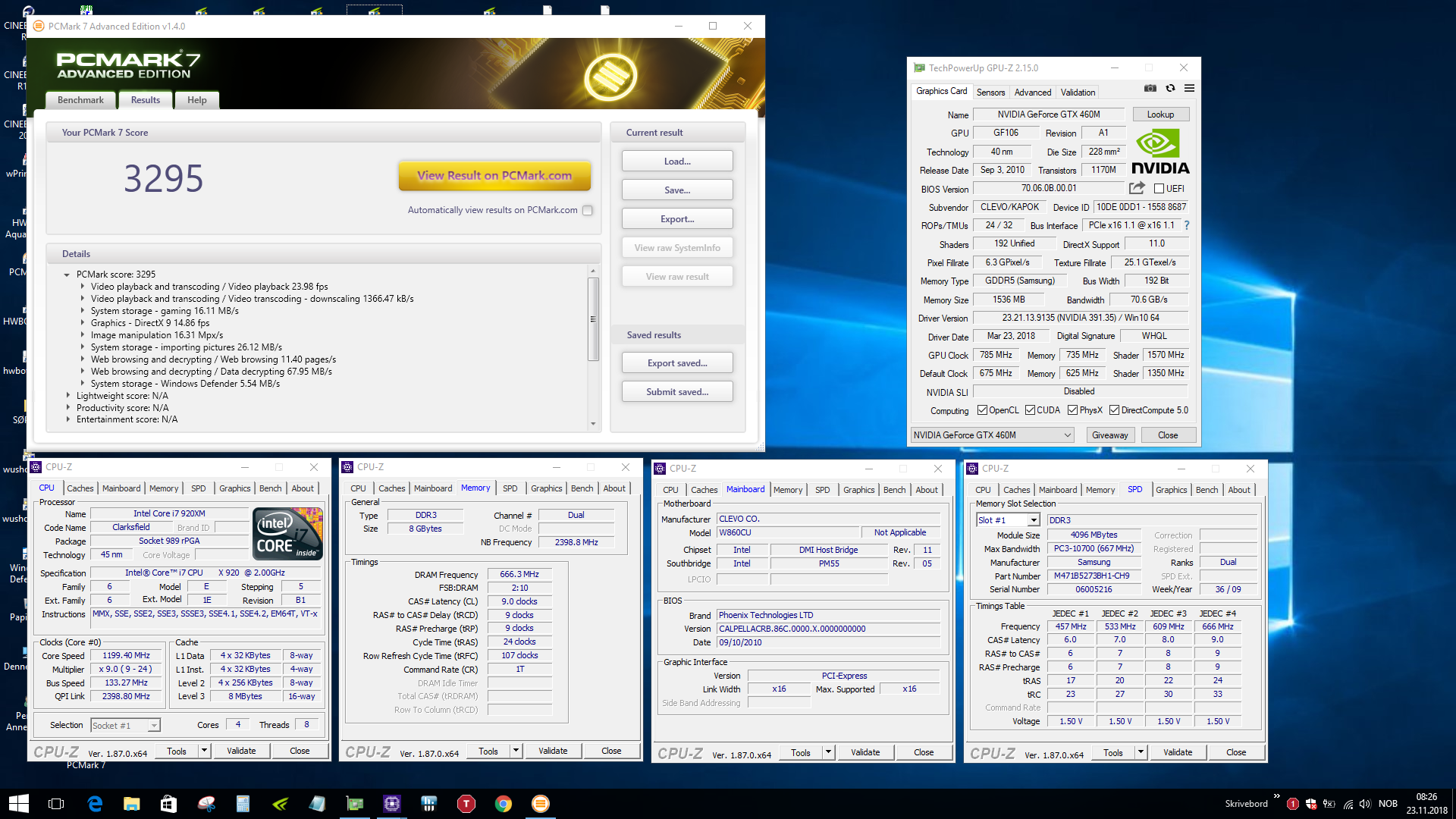
Task: Open the Validation tab in GPU-Z
Action: coord(1078,93)
